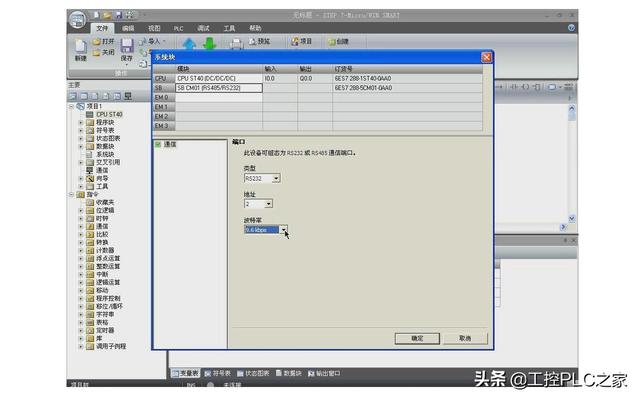Switch to the 数据块 bottom tab

[x=289, y=373]
